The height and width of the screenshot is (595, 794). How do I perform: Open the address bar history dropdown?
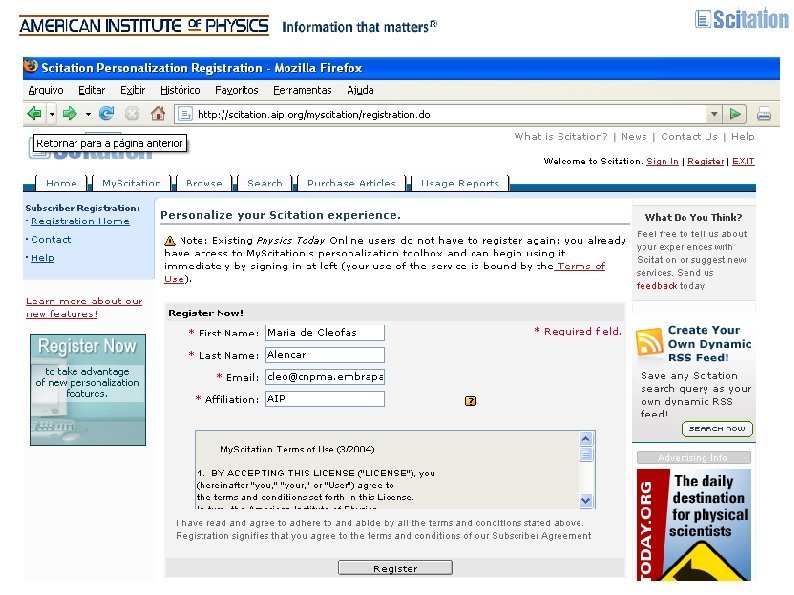pos(714,114)
